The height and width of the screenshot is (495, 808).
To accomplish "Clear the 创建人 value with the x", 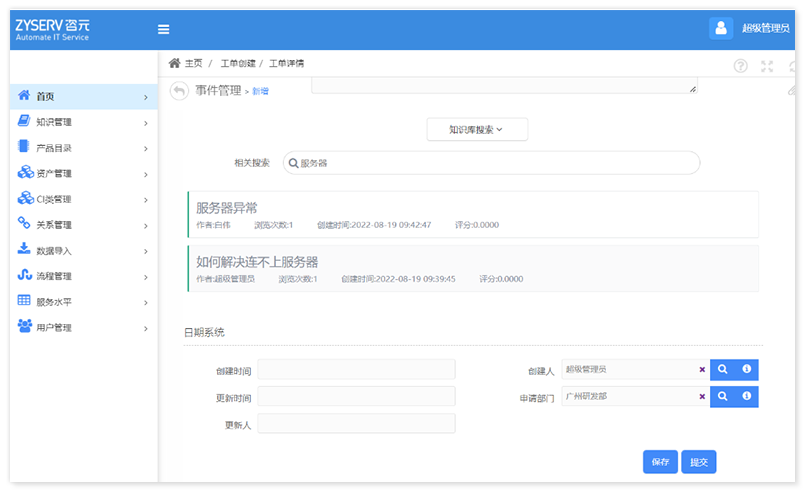I will pos(702,370).
